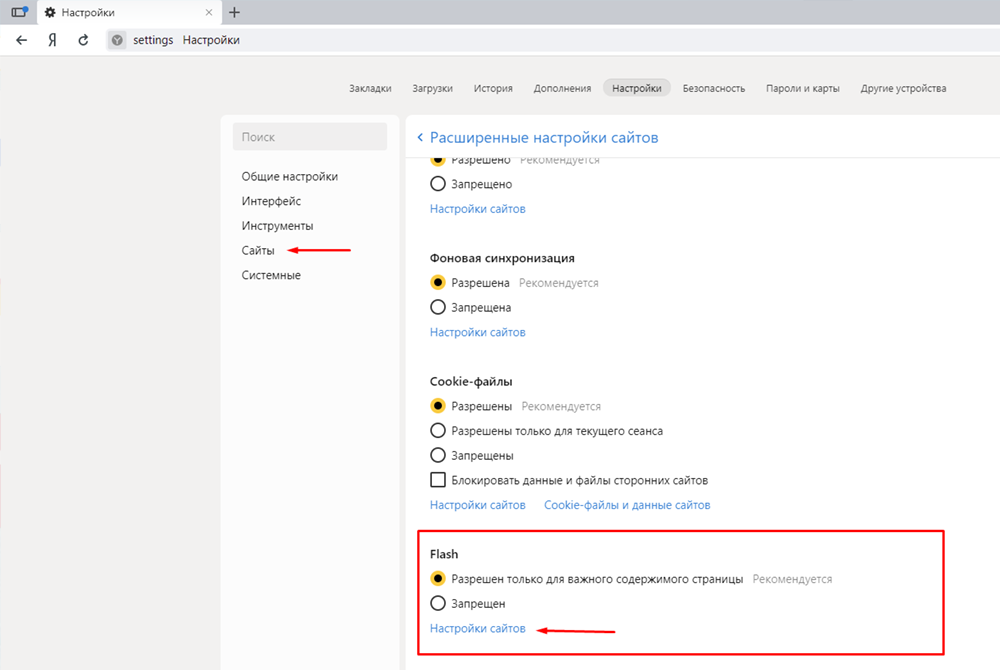Click the site protection icon in address bar
Screen dimensions: 1000x670
[117, 40]
